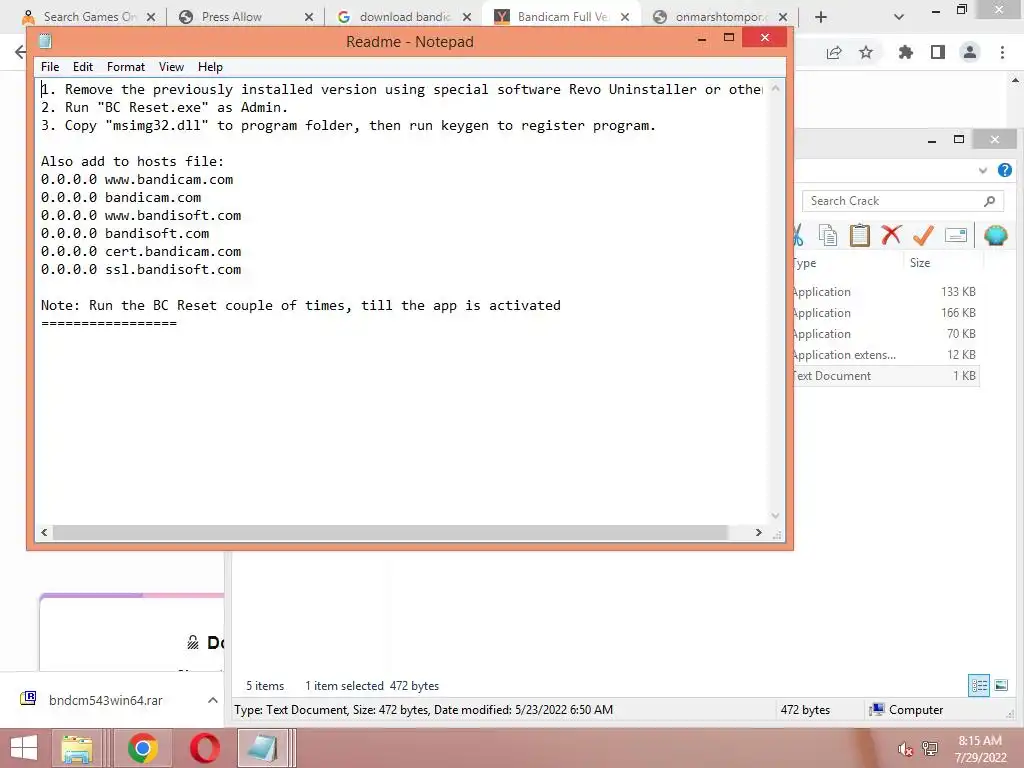The width and height of the screenshot is (1024, 768).
Task: Close the onmarshtompor tab
Action: pyautogui.click(x=783, y=17)
